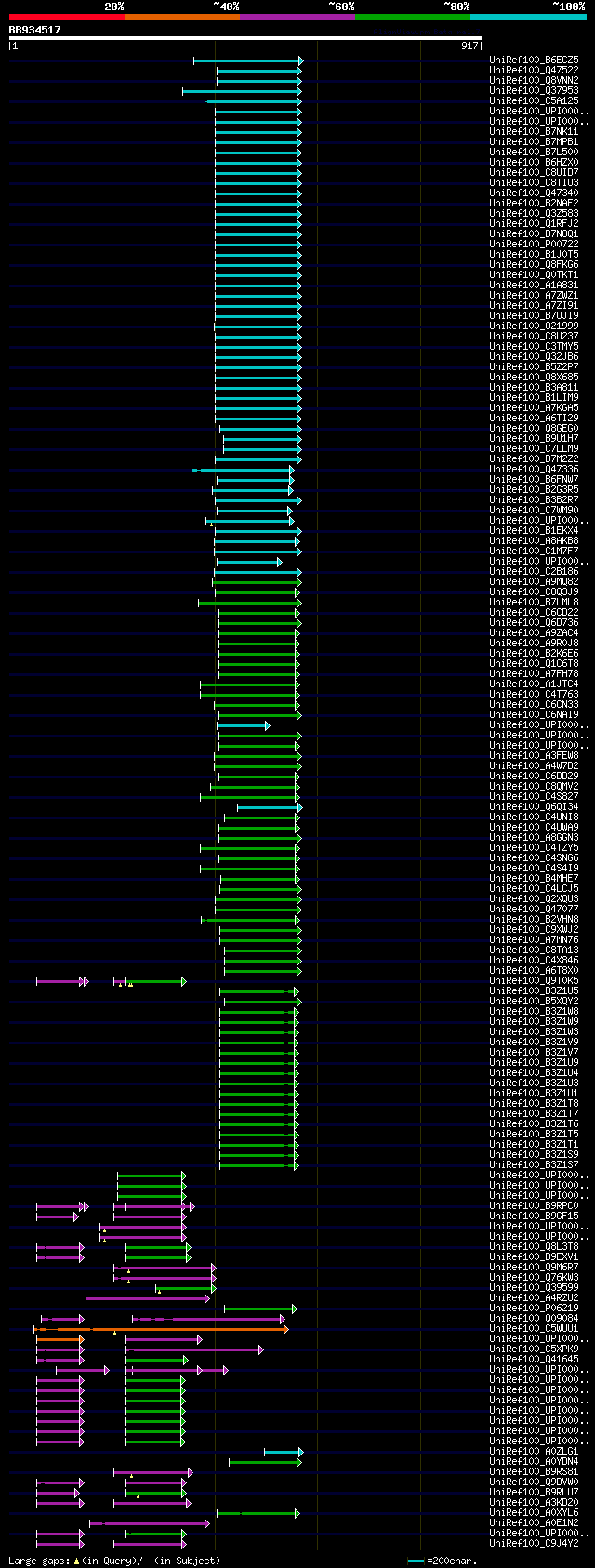Select hit label UniRef100_B7NK11

[534, 132]
